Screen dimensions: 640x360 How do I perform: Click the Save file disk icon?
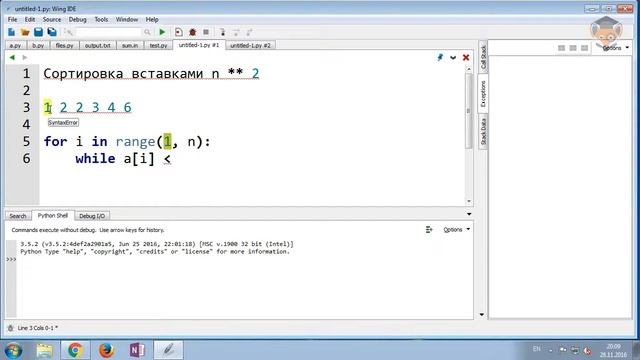(x=38, y=32)
